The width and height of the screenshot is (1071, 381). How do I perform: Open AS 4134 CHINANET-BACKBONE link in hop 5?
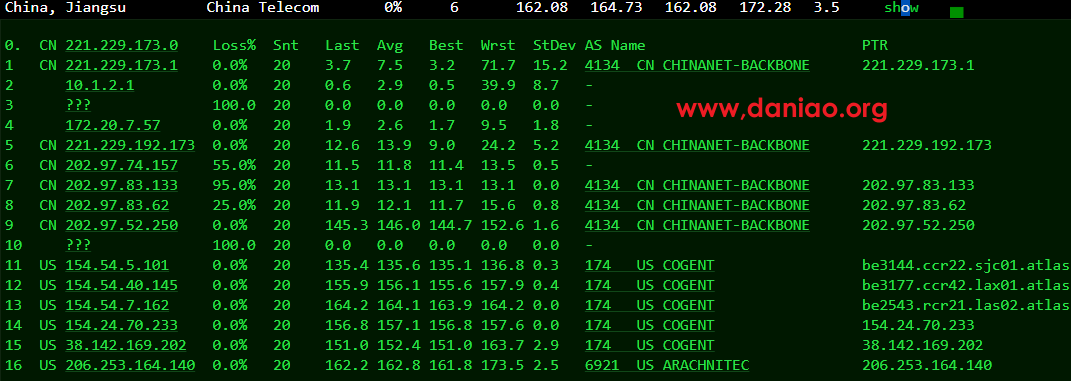(x=697, y=145)
